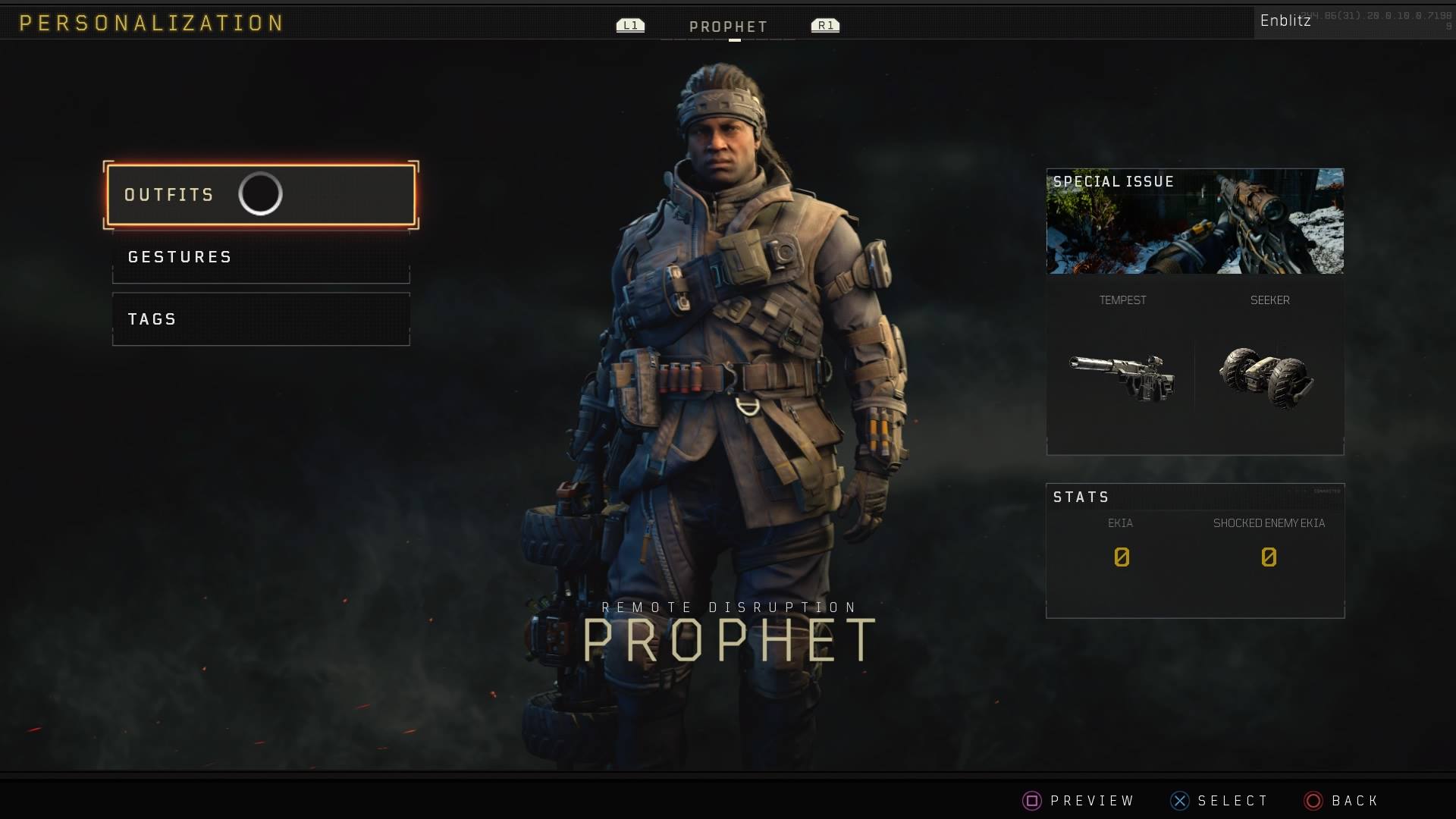Open the Special Issue preview thumbnail
This screenshot has width=1456, height=819.
pyautogui.click(x=1195, y=221)
